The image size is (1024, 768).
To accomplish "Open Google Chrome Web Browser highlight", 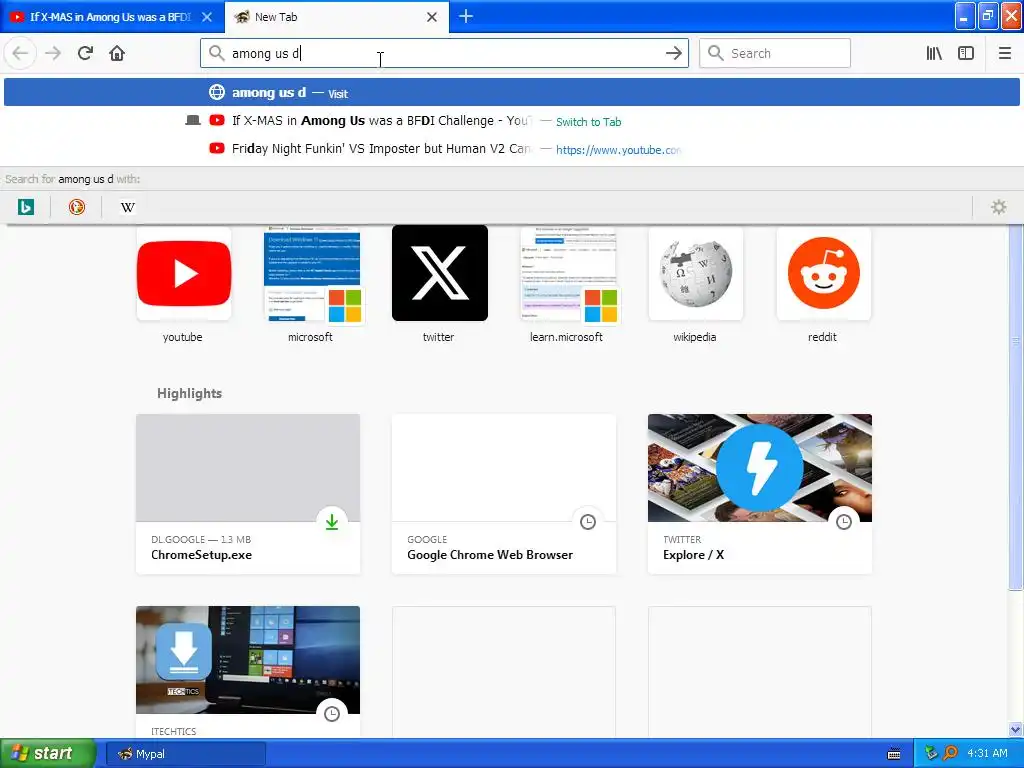I will coord(504,494).
